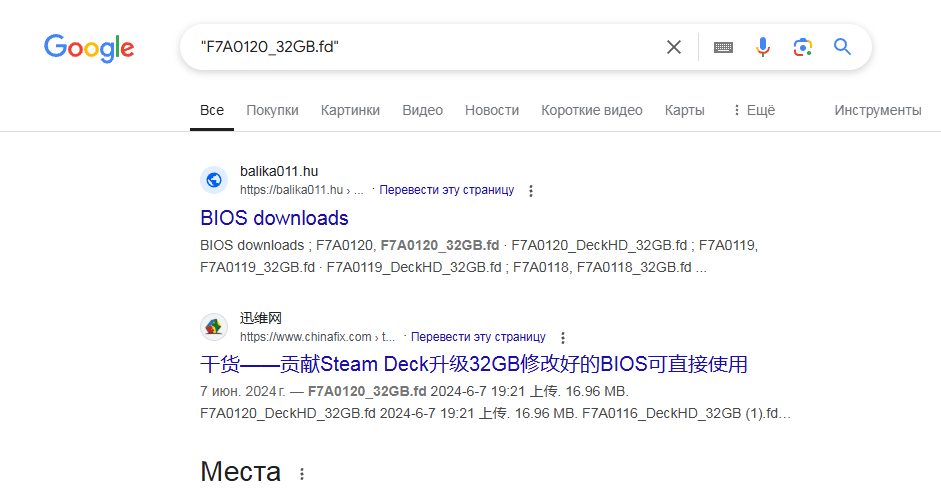The height and width of the screenshot is (490, 941).
Task: Translate the chinafix.com result page
Action: pos(478,337)
